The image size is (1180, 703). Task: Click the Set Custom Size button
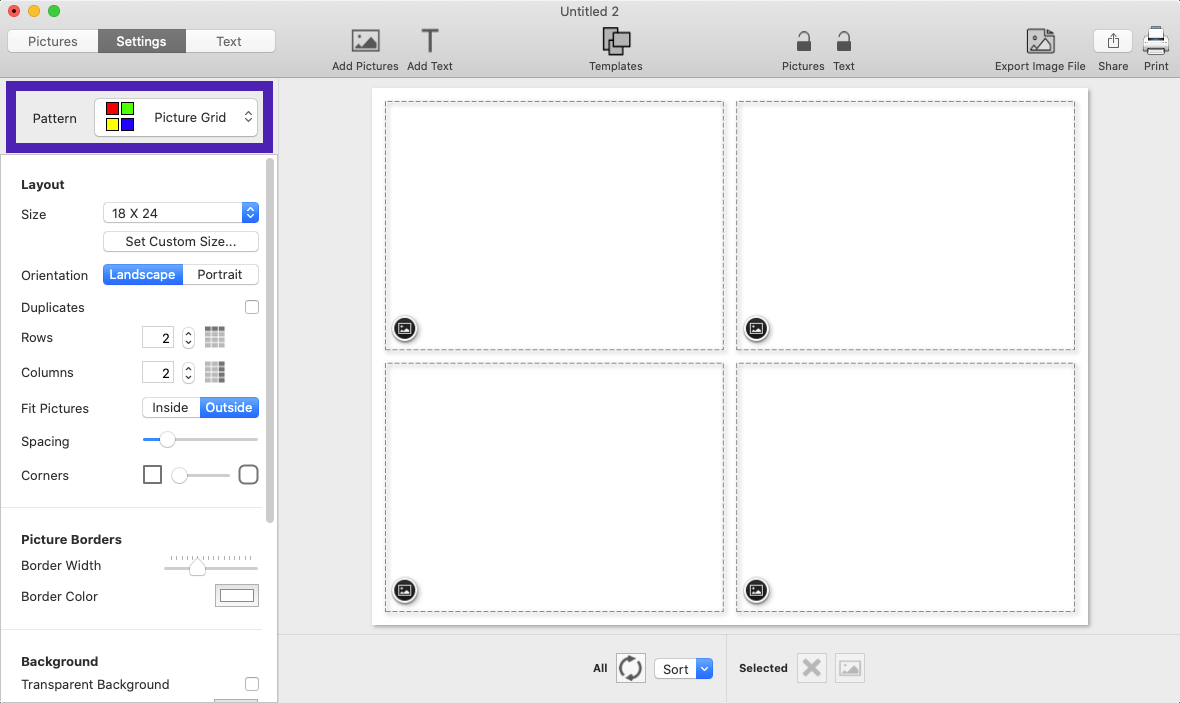(x=181, y=242)
